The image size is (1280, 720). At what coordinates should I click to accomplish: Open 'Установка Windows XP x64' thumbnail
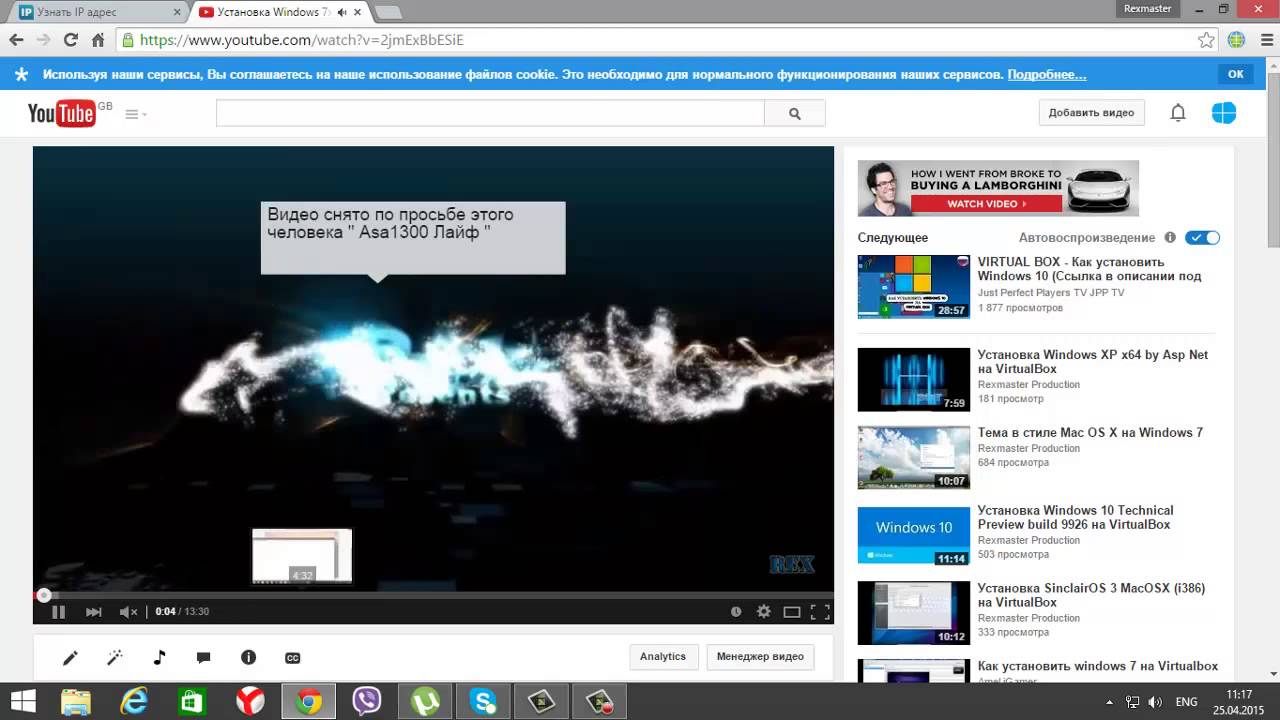[914, 380]
